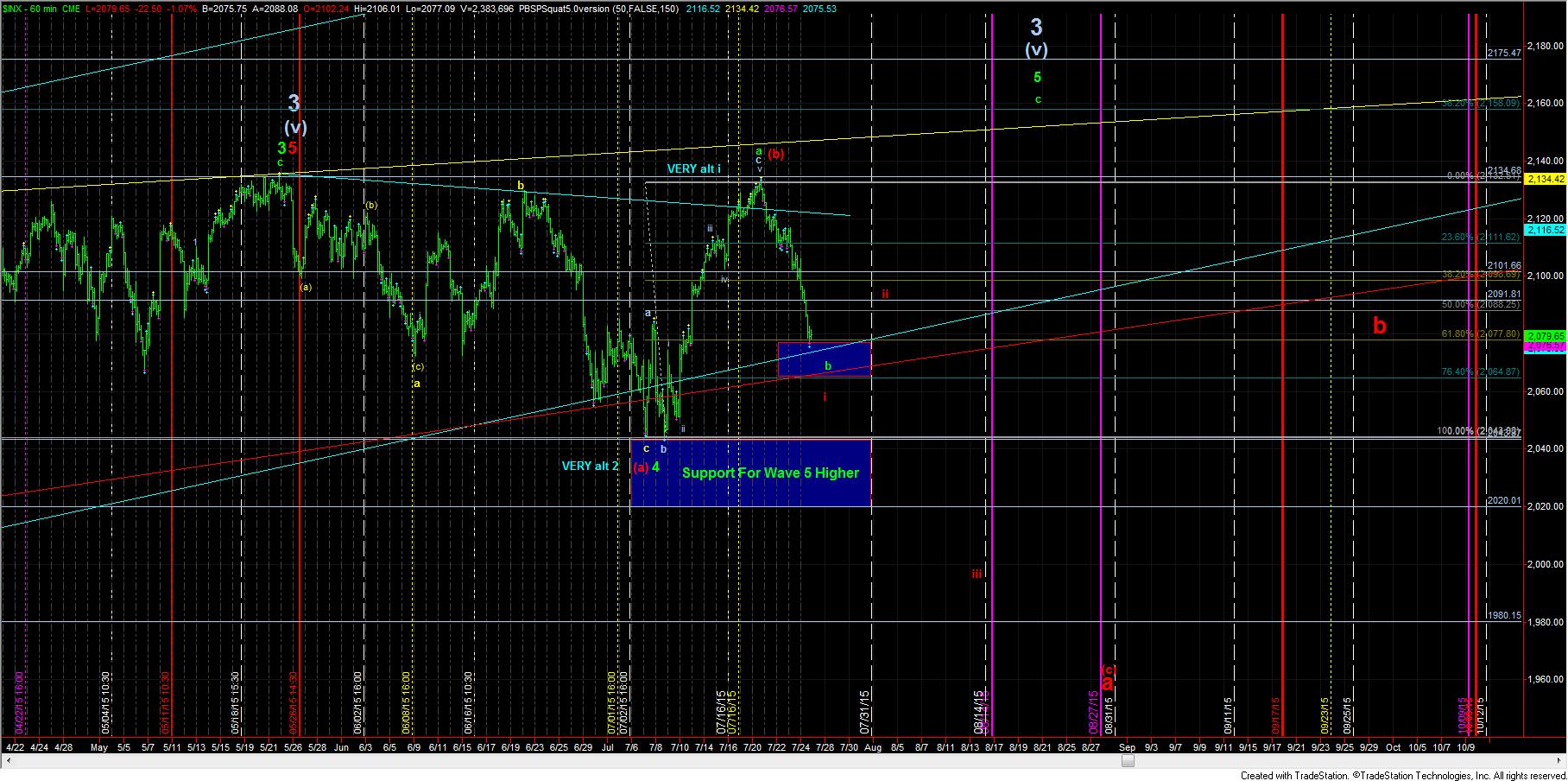Click the 05/04/15 10:30 date marker
This screenshot has height=781, width=1568.
(x=105, y=703)
